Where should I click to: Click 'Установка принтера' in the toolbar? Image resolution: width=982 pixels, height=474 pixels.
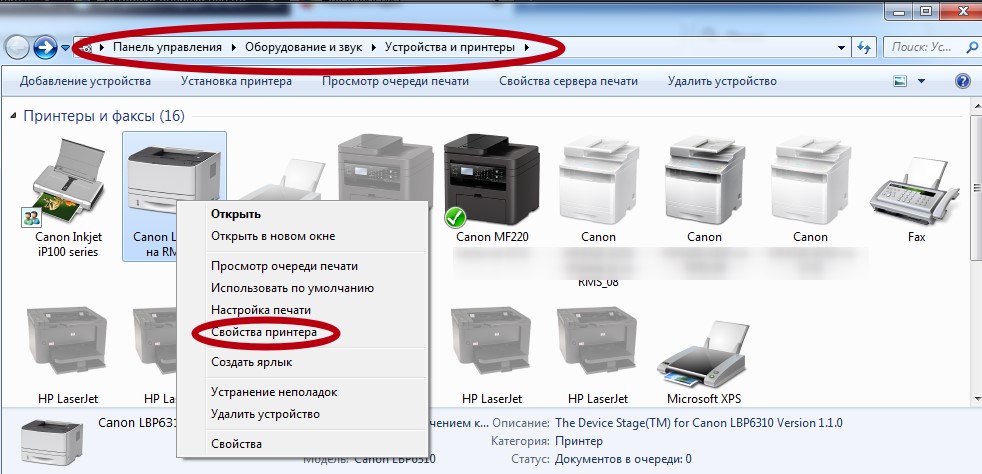236,81
